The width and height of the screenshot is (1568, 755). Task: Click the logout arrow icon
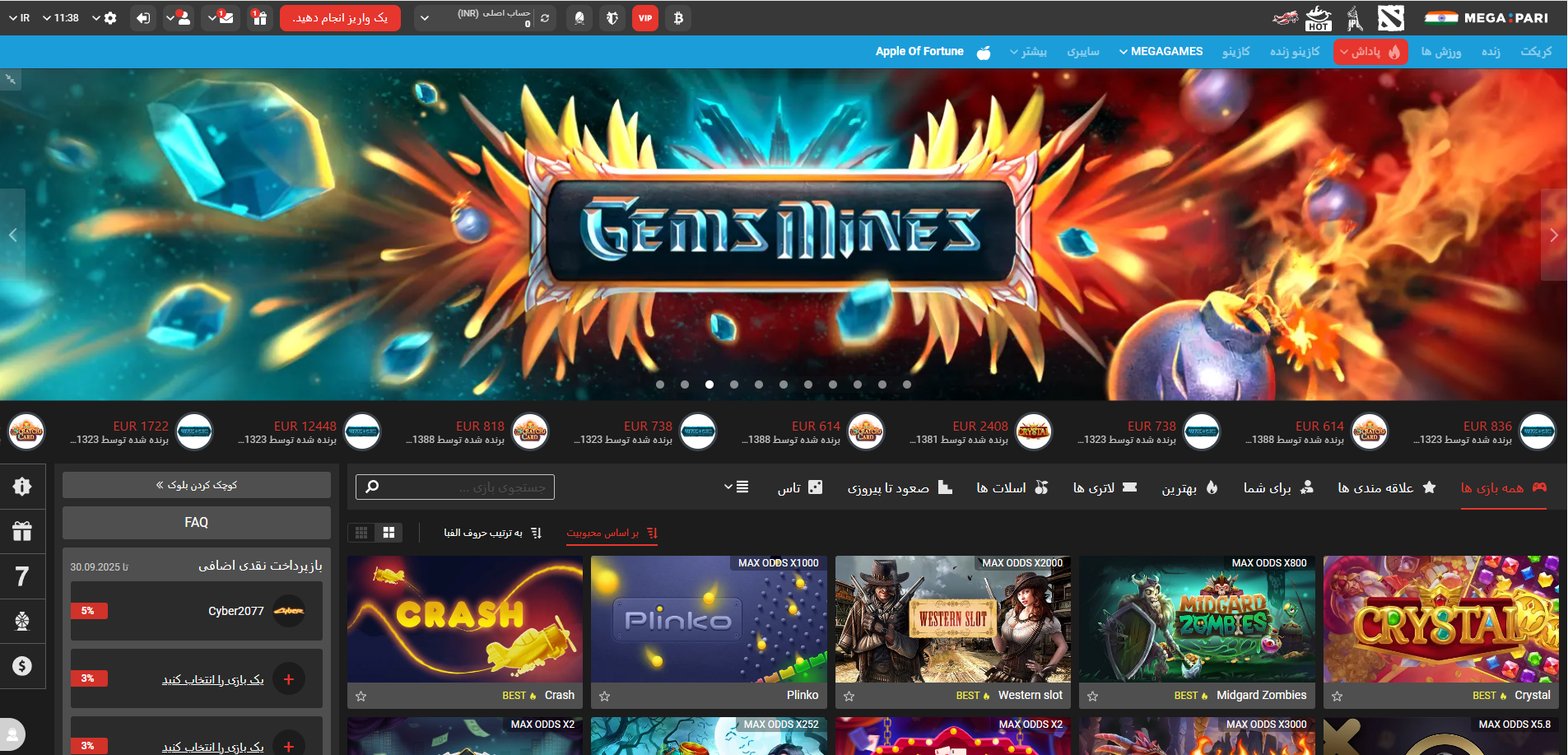(143, 18)
